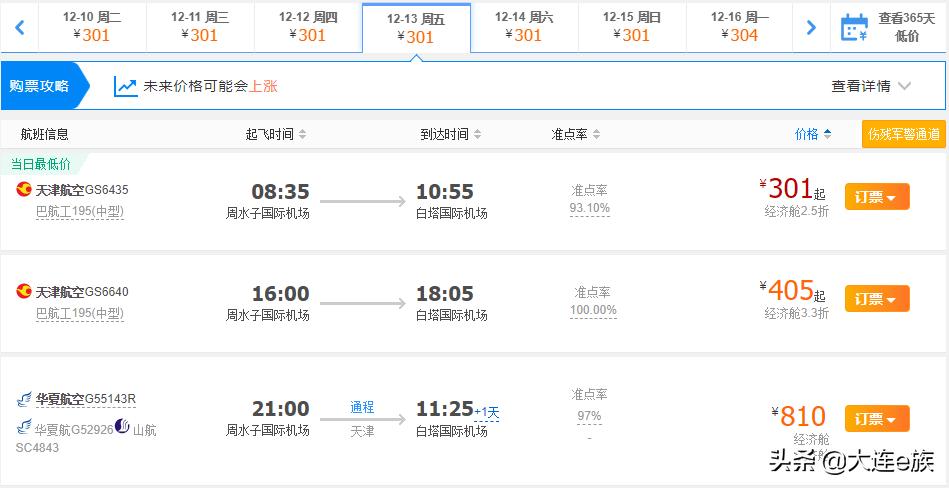Click the 航班信息 column header
Viewport: 949px width, 488px height.
(44, 134)
